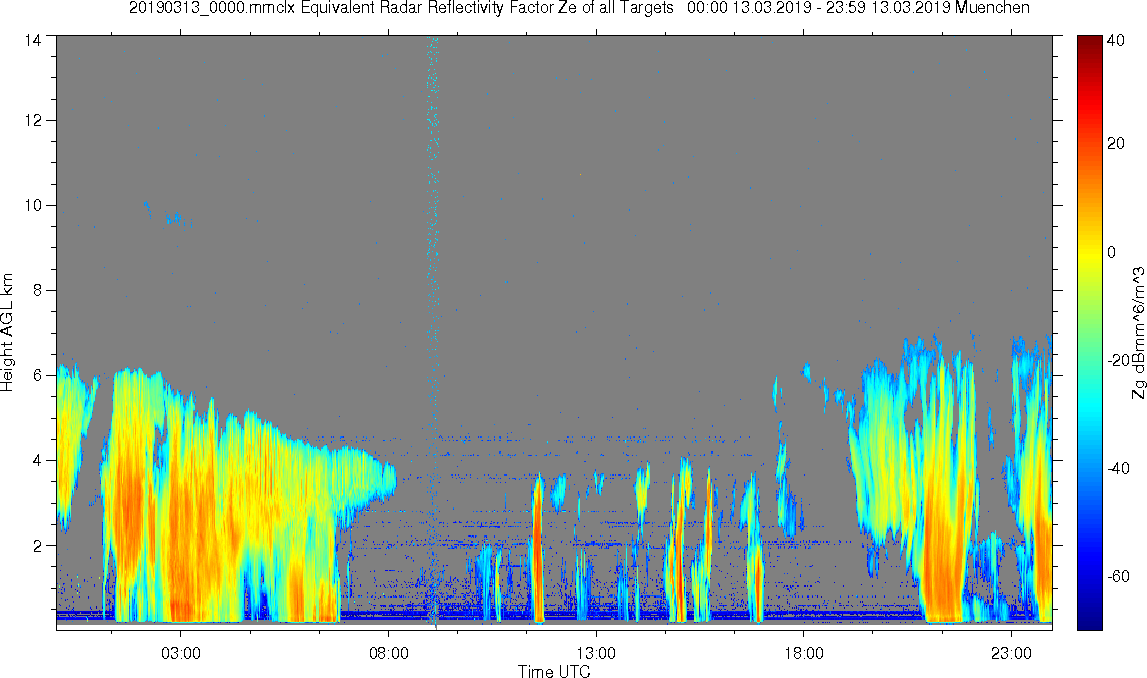Click the colorbar value -40
The width and height of the screenshot is (1147, 678).
coord(1118,469)
